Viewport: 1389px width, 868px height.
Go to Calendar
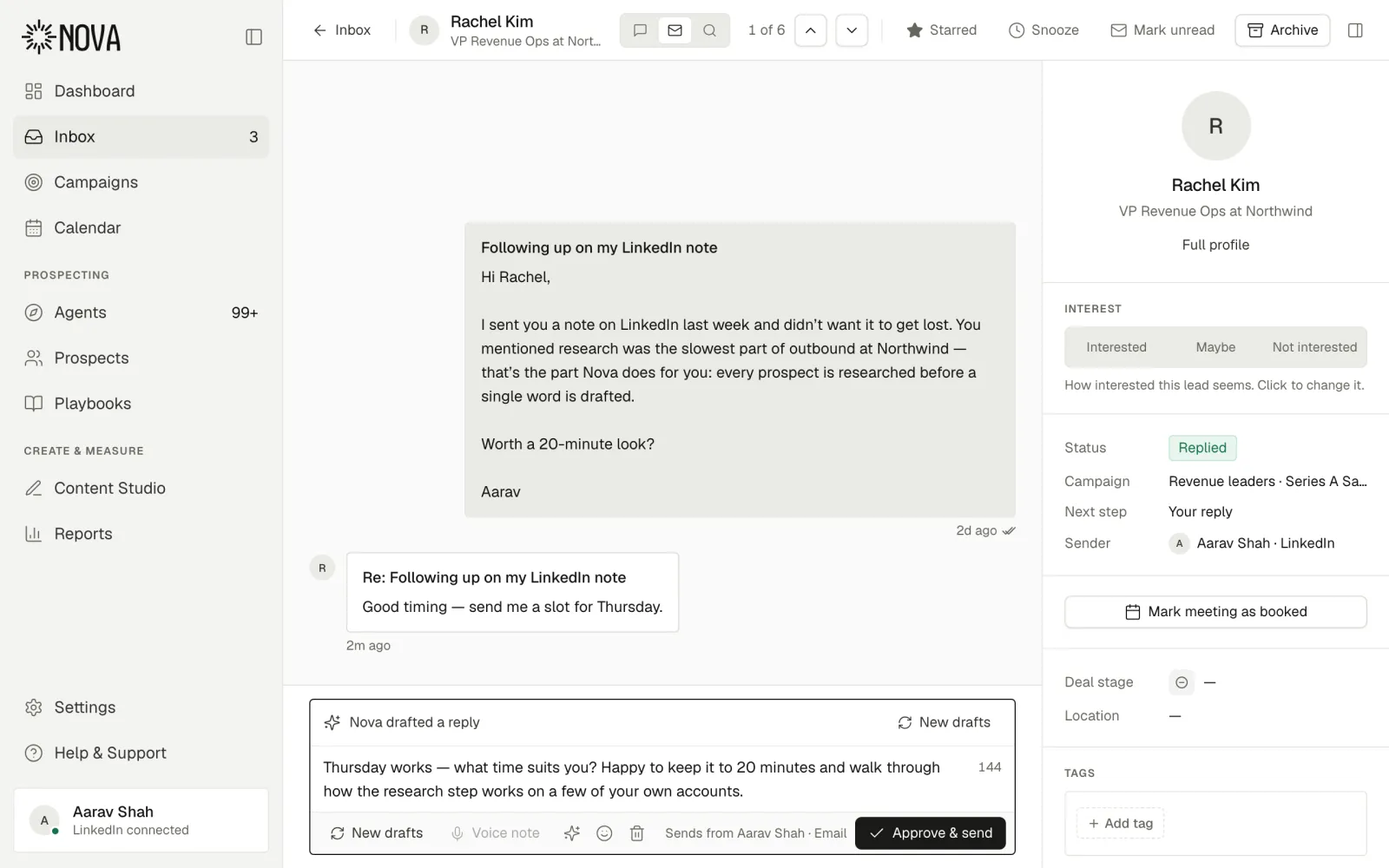[141, 227]
